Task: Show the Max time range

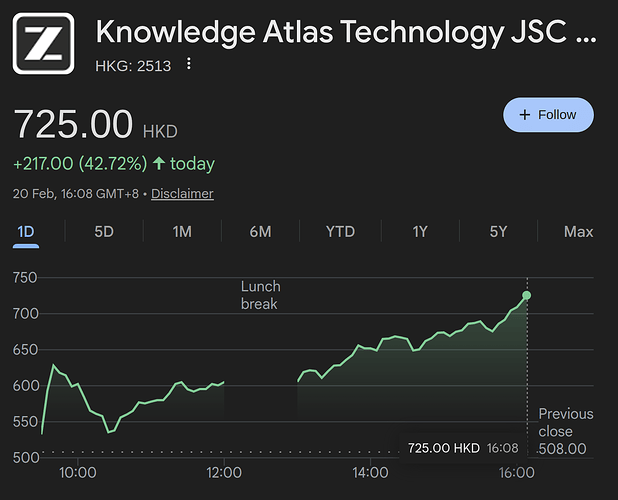Action: coord(578,232)
